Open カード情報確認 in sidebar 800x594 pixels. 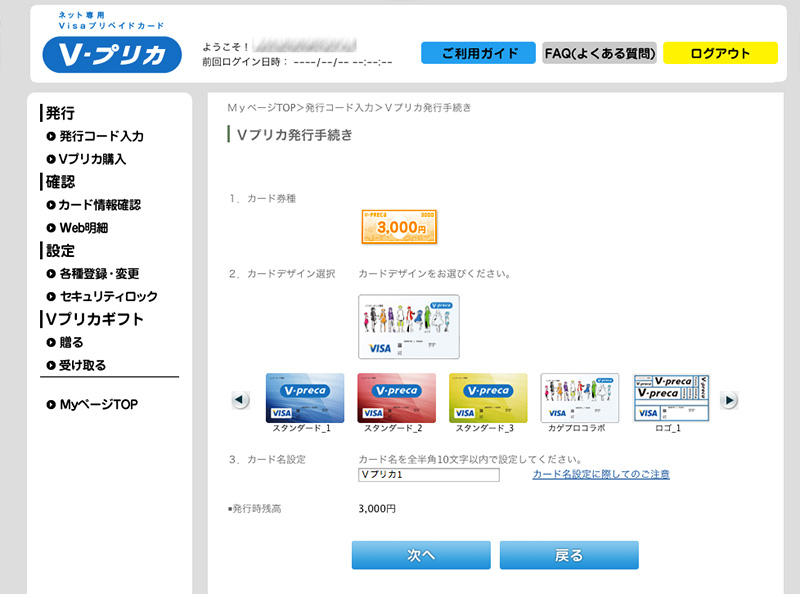(x=99, y=205)
